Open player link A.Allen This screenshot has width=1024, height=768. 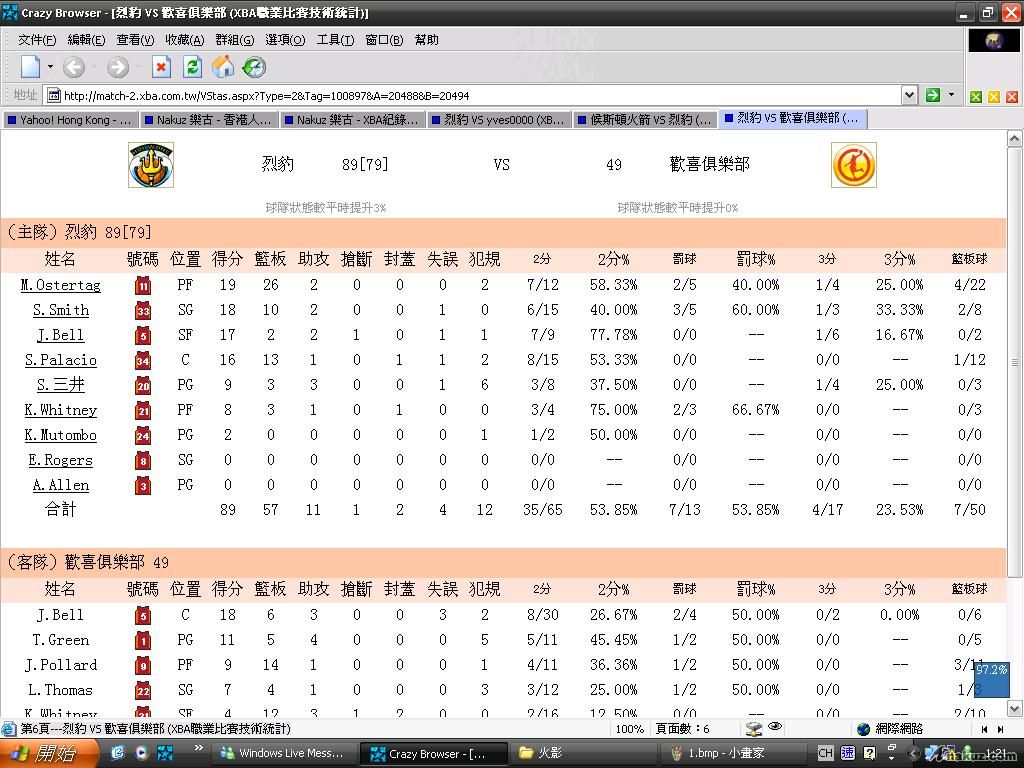tap(61, 485)
